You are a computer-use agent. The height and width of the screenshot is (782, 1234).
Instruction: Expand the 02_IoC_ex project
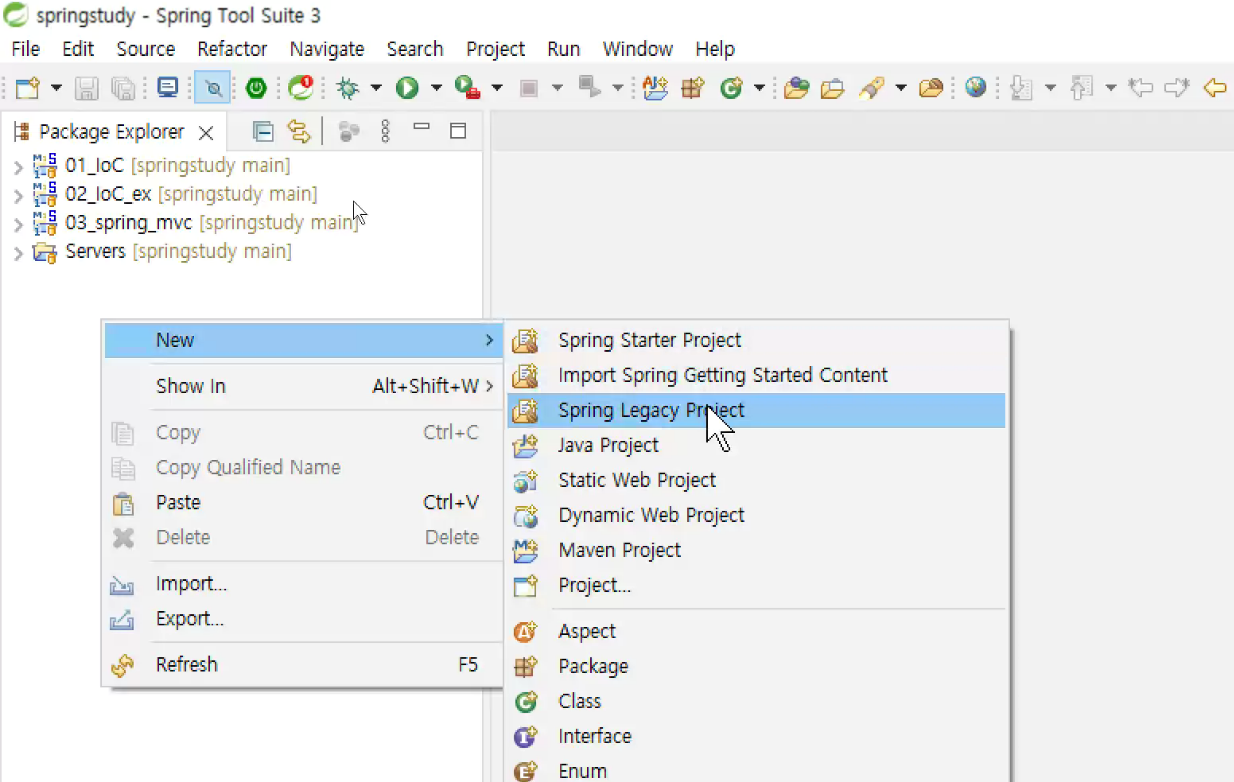pyautogui.click(x=18, y=196)
